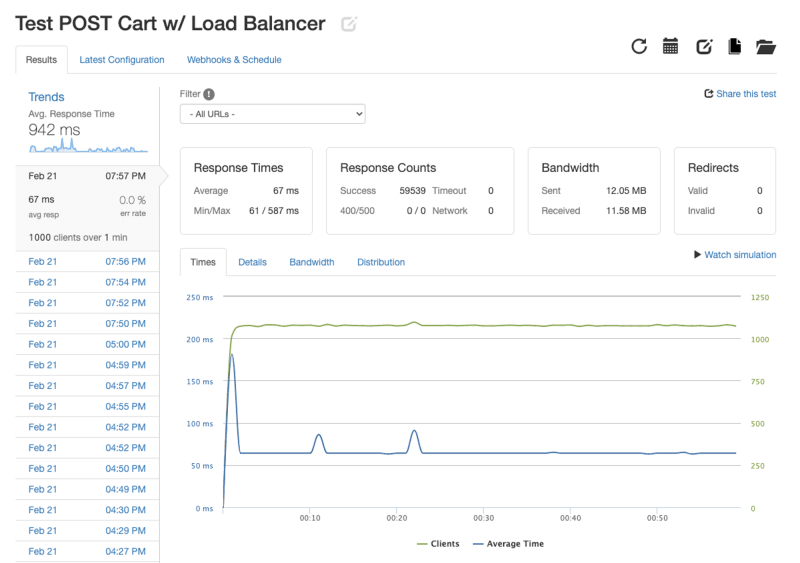Toggle the Clients legend series
The height and width of the screenshot is (563, 800).
click(x=438, y=544)
